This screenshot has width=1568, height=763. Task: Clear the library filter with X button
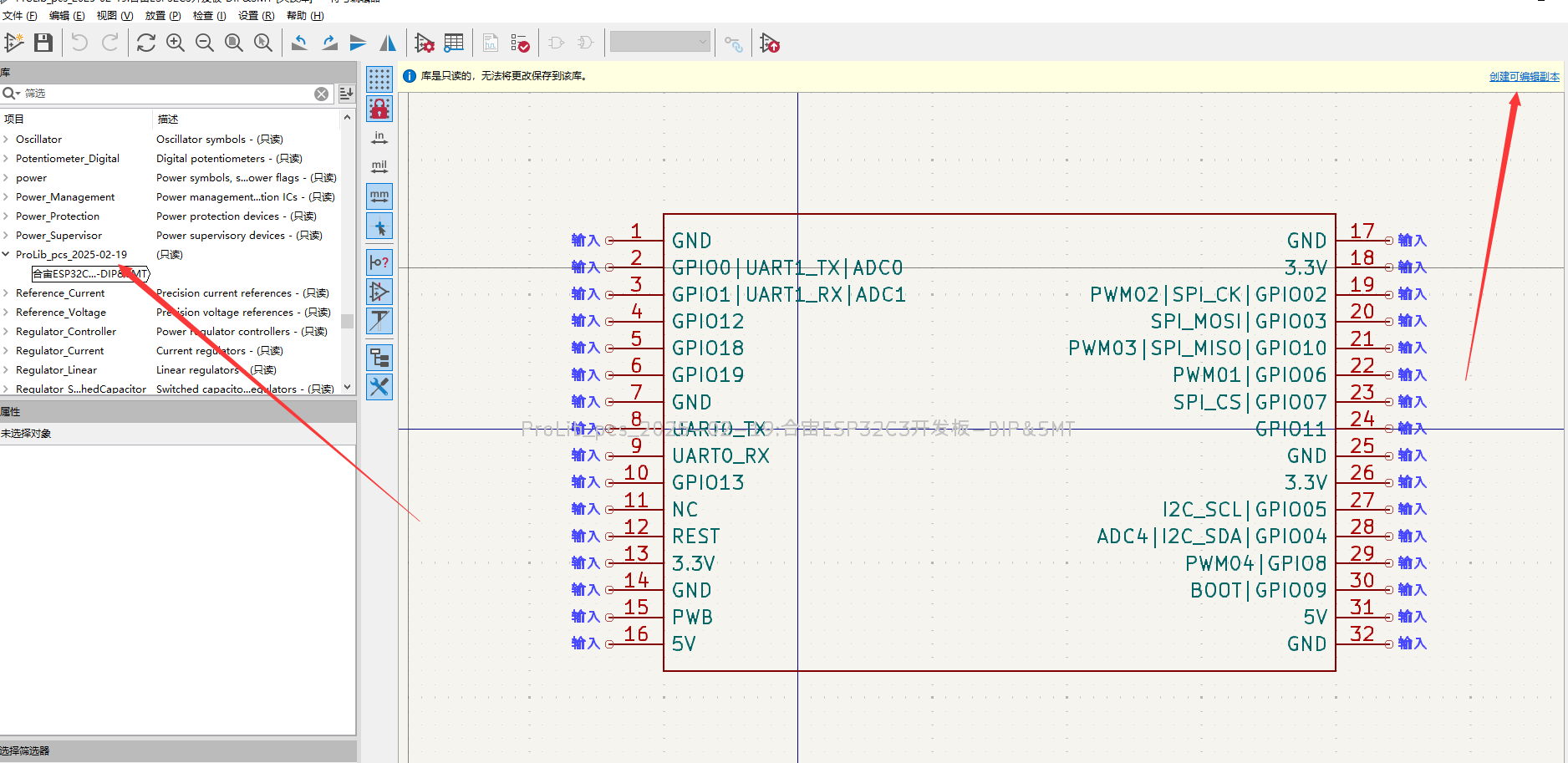321,94
